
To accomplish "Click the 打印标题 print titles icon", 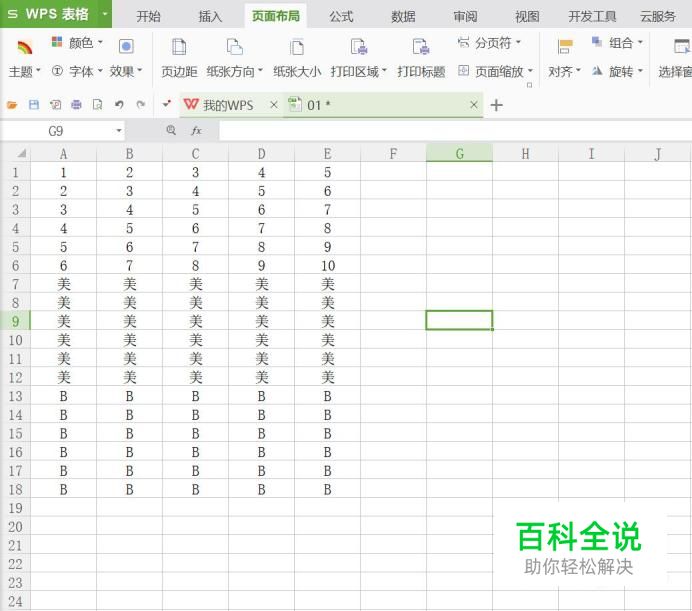I will tap(421, 47).
